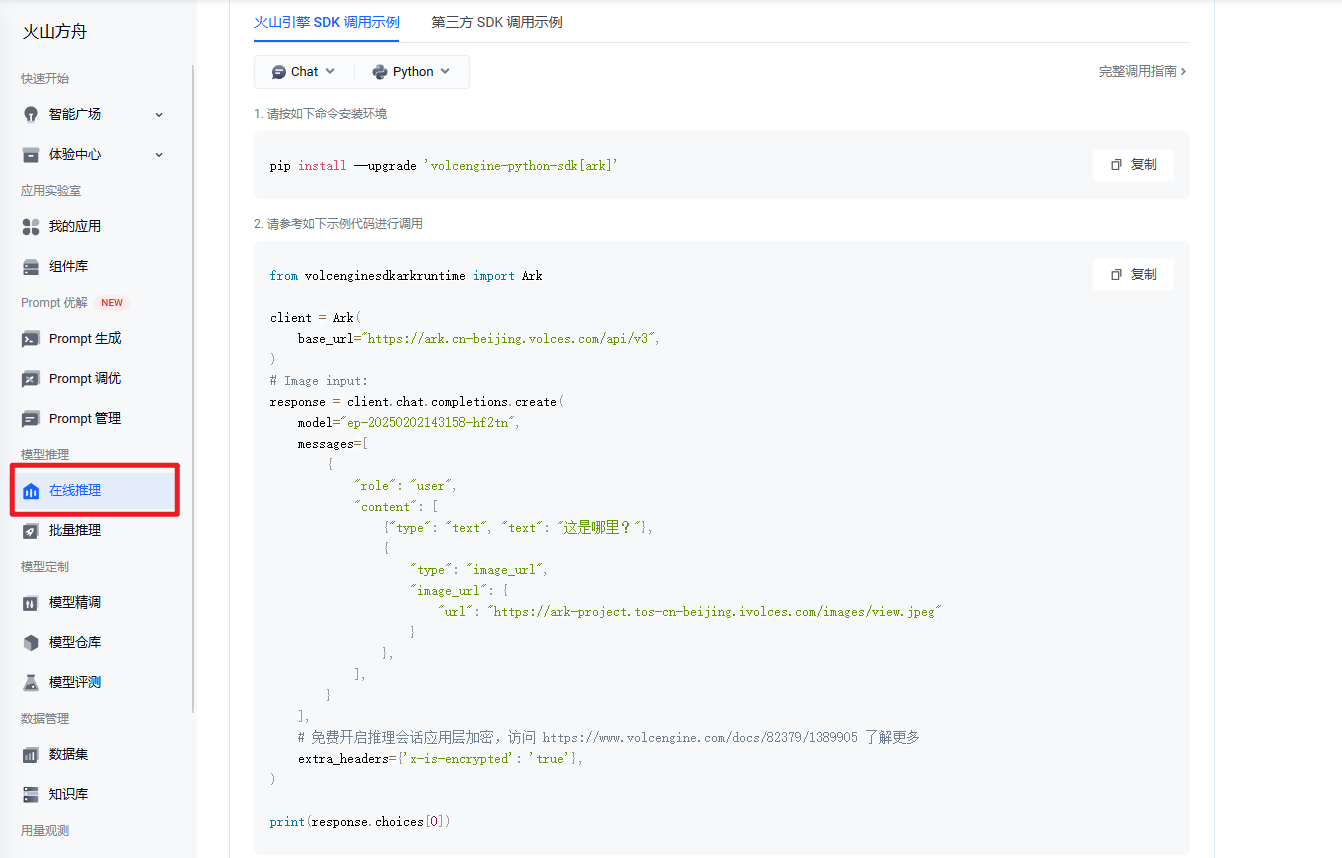This screenshot has height=858, width=1342.
Task: Click the 用量观测 section heading
Action: click(x=45, y=831)
